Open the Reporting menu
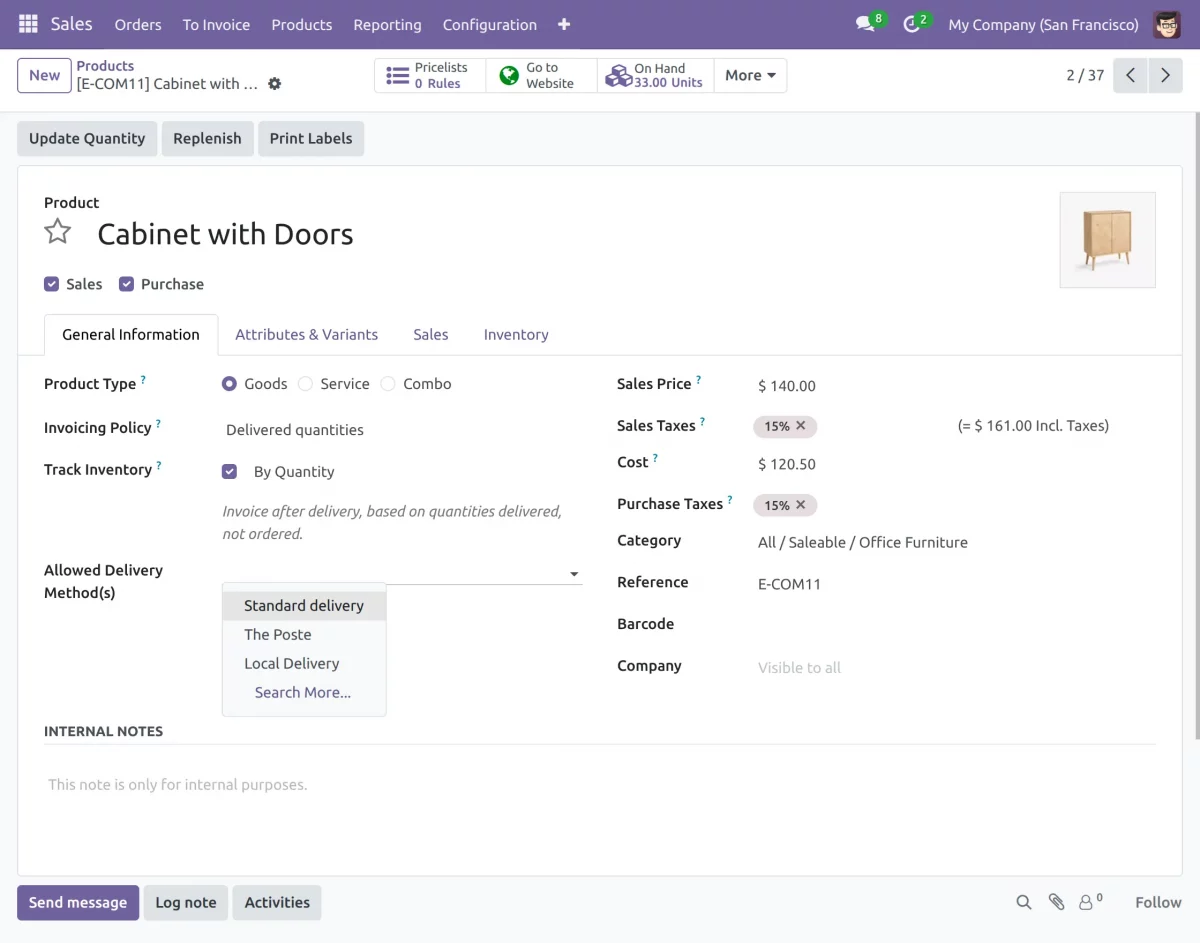1200x943 pixels. (x=387, y=24)
